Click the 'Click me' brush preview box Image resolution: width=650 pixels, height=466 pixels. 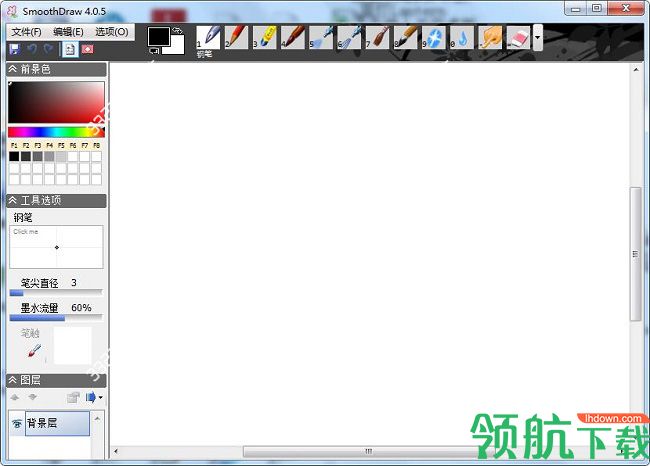point(56,247)
